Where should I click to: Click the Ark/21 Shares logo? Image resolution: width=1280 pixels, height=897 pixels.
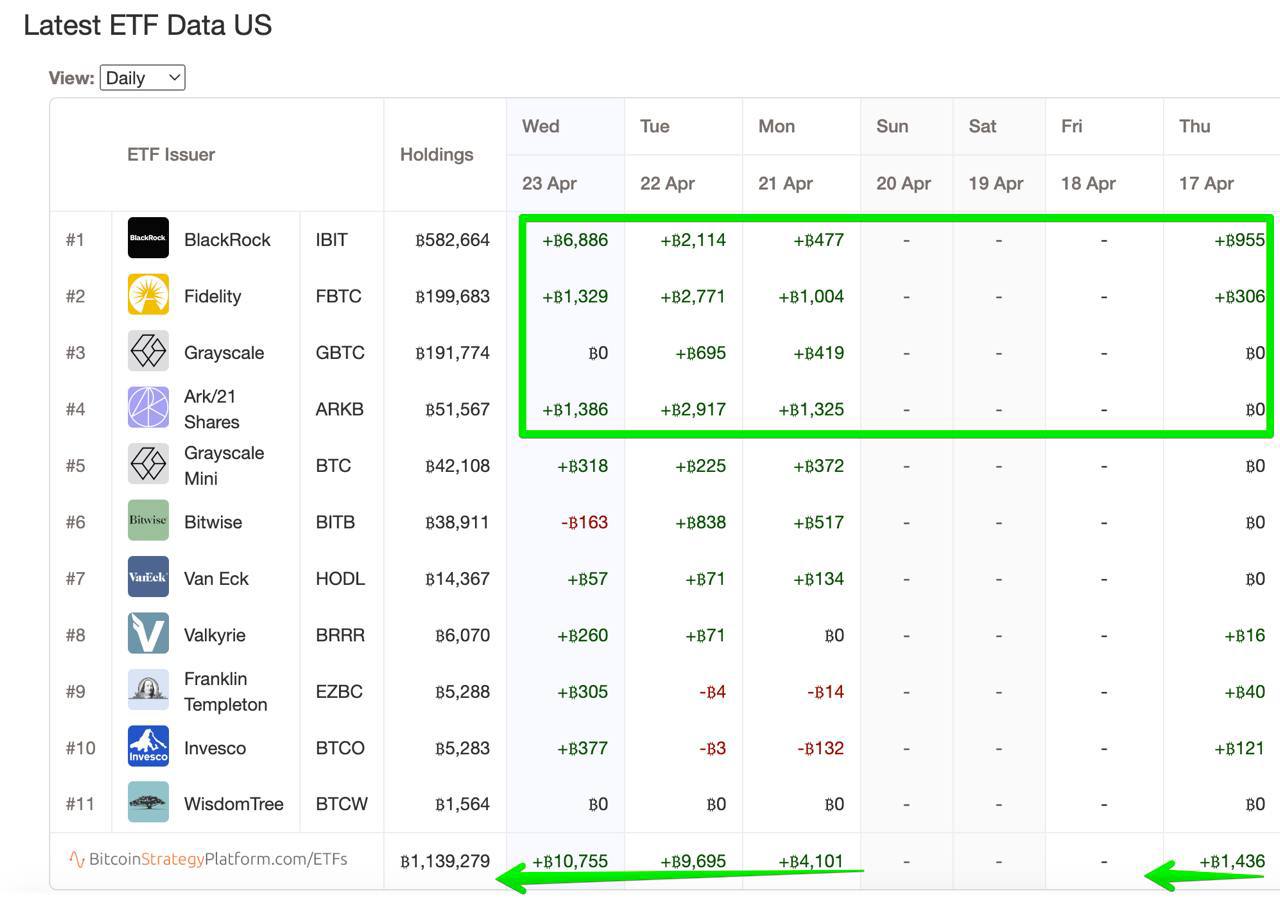click(x=148, y=408)
